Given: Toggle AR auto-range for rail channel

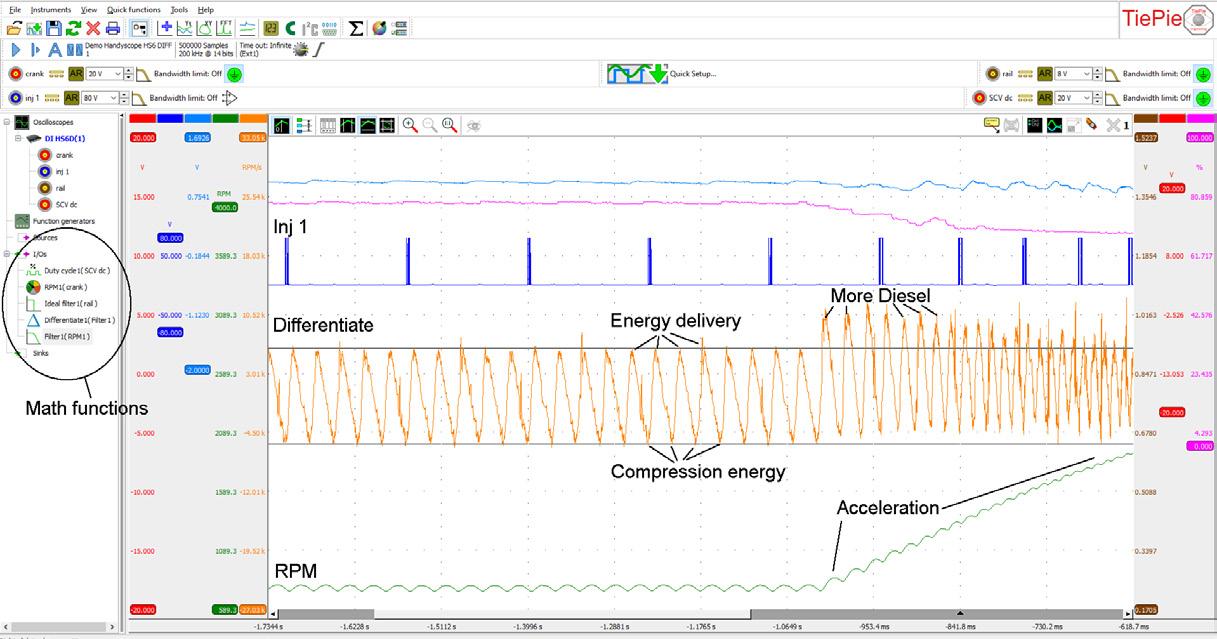Looking at the screenshot, I should click(x=1045, y=74).
